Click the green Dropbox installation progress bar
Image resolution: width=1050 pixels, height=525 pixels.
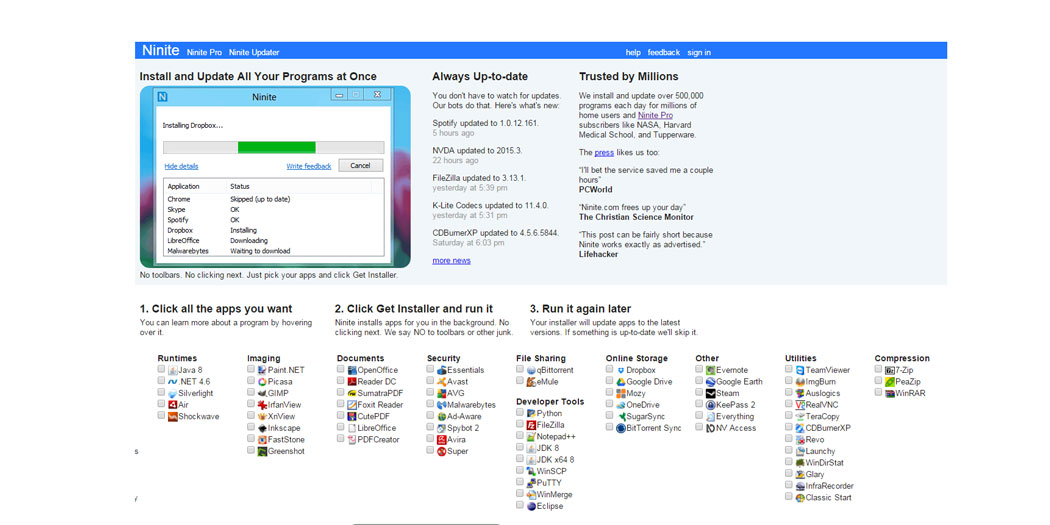276,147
